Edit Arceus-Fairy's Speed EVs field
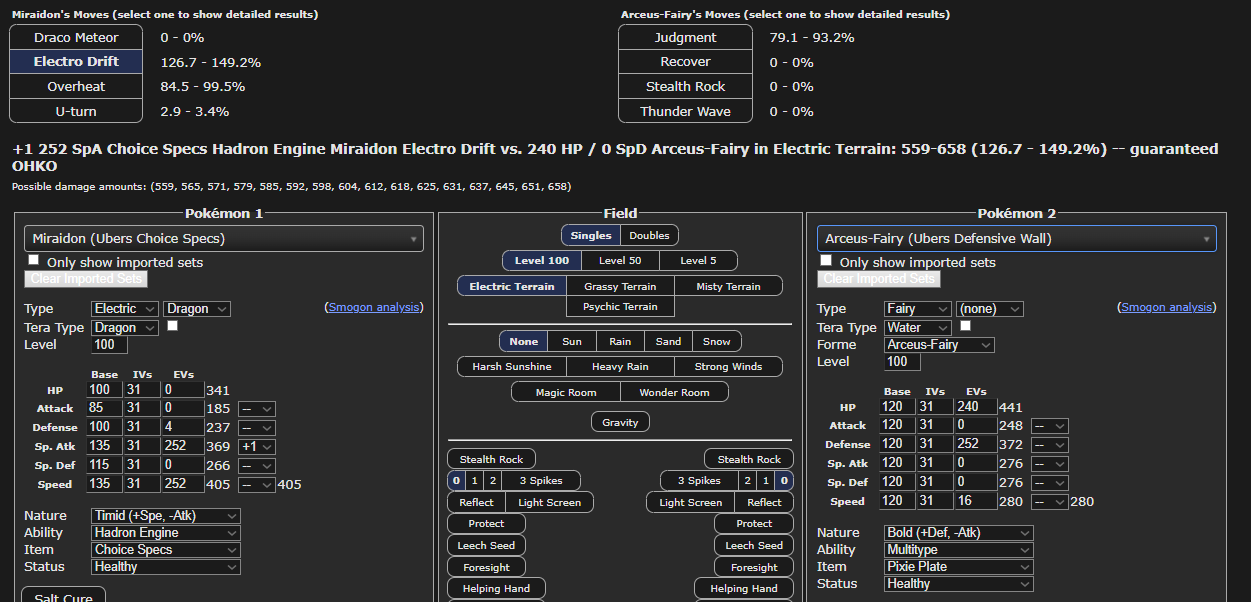Screen dimensions: 1251x602 tap(976, 501)
